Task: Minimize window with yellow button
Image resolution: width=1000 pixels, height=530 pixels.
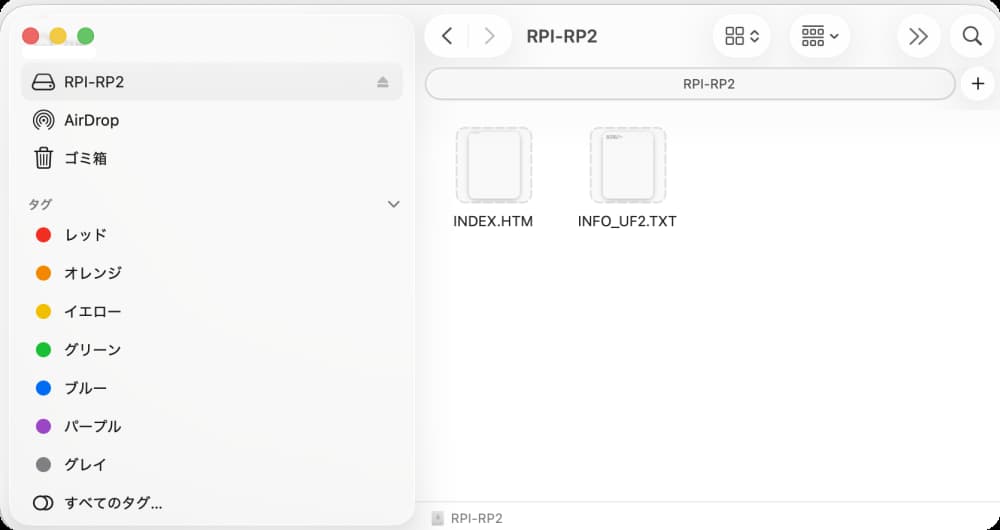Action: 58,36
